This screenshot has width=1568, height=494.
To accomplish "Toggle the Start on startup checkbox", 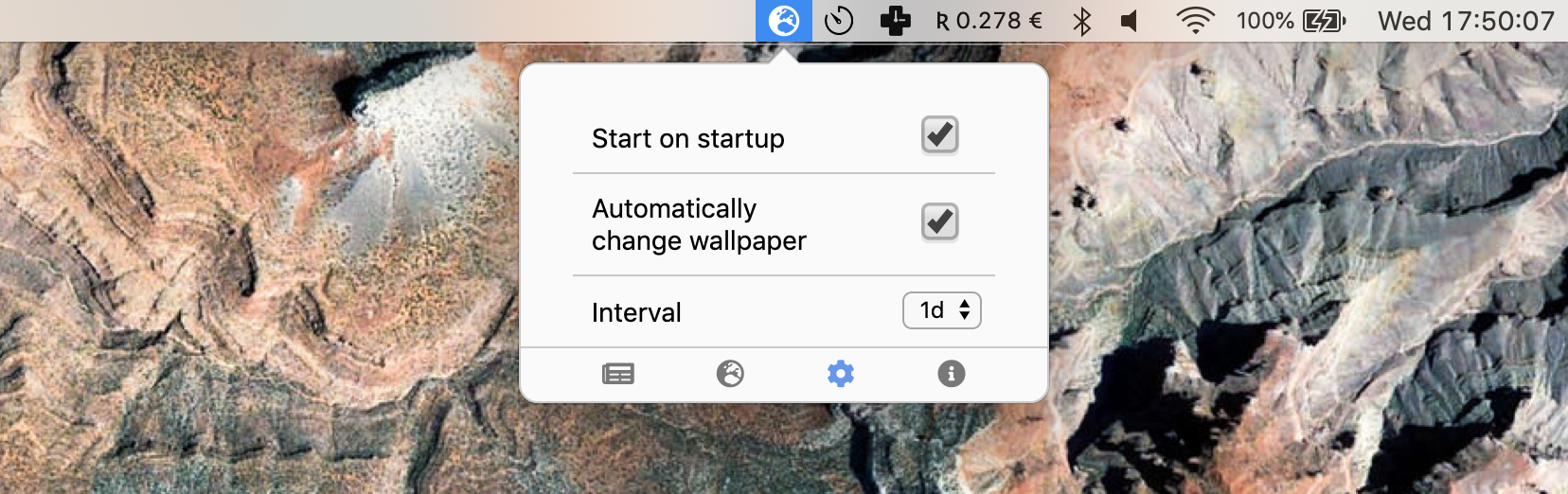I will coord(940,134).
